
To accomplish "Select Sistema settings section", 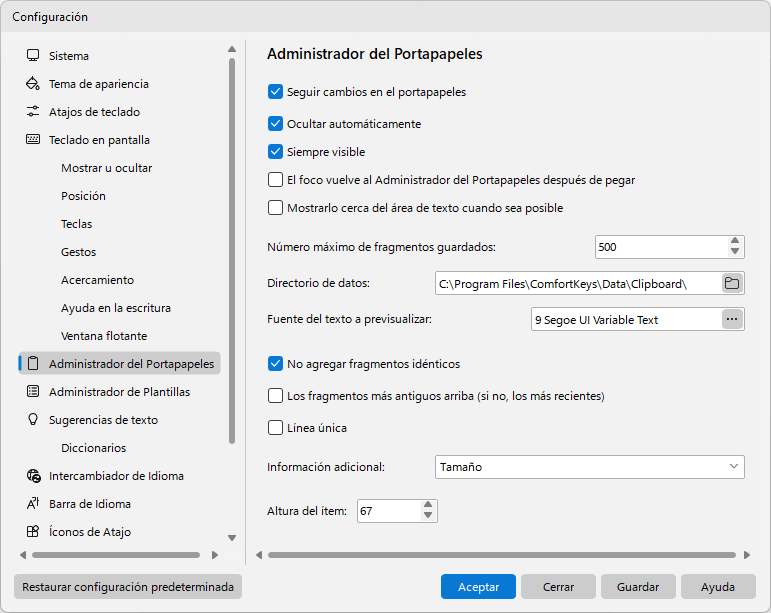I will (69, 56).
